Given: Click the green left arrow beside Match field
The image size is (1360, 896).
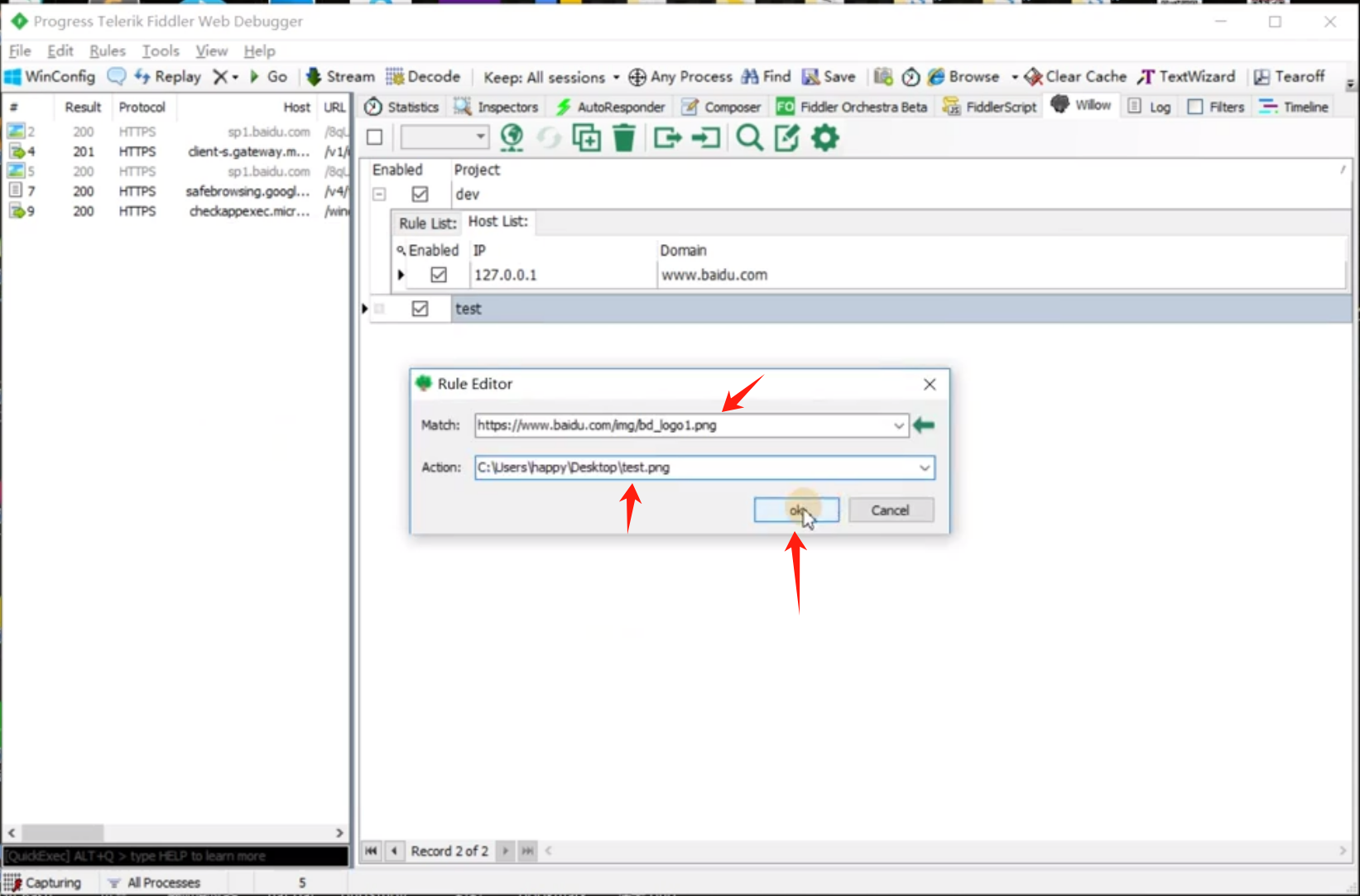Looking at the screenshot, I should pos(924,425).
